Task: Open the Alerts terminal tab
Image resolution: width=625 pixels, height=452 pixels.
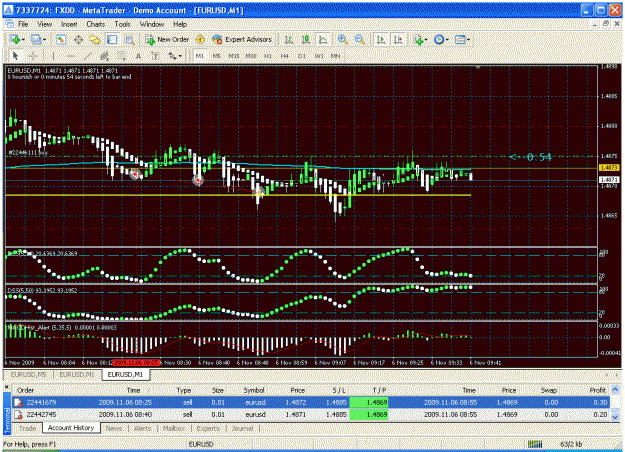Action: tap(142, 428)
